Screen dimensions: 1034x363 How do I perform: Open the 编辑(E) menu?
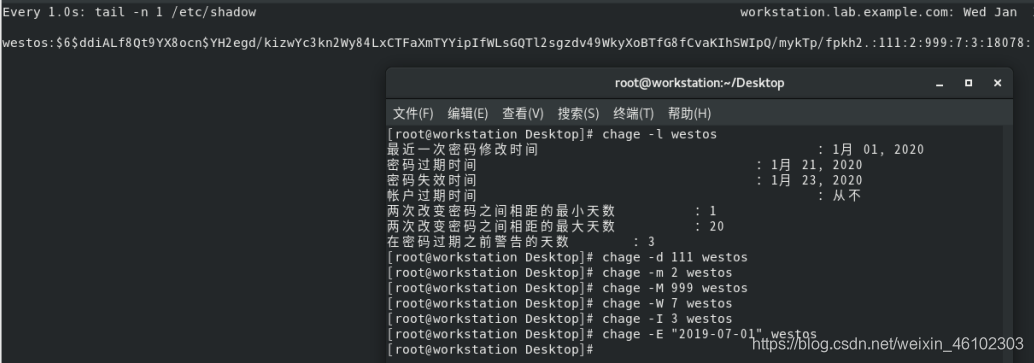pos(468,114)
